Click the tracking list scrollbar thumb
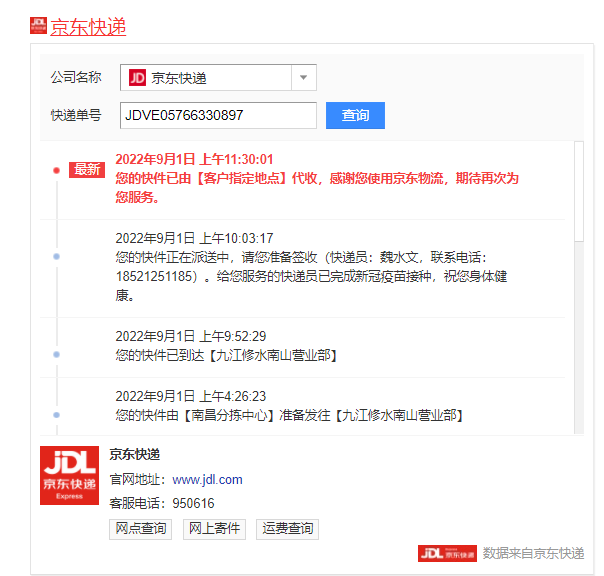This screenshot has height=576, width=604. (579, 191)
